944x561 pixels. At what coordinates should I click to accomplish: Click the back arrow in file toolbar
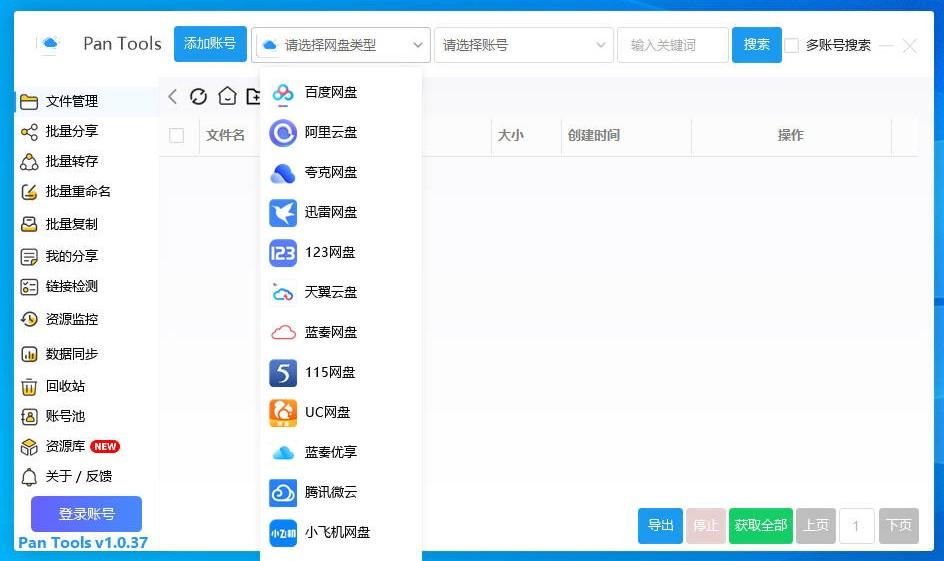click(x=172, y=96)
